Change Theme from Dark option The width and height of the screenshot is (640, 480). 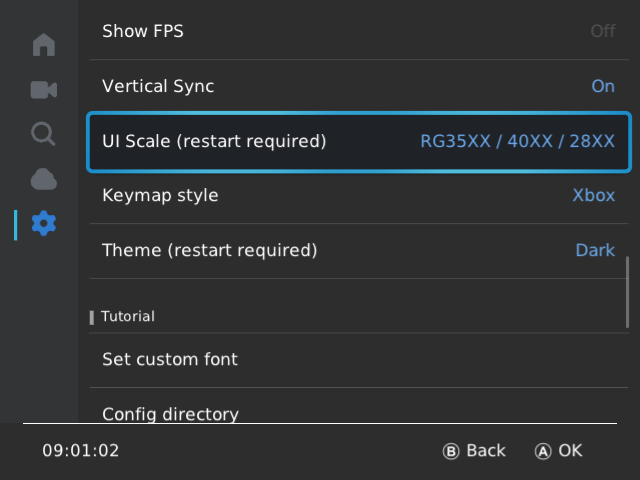point(595,250)
